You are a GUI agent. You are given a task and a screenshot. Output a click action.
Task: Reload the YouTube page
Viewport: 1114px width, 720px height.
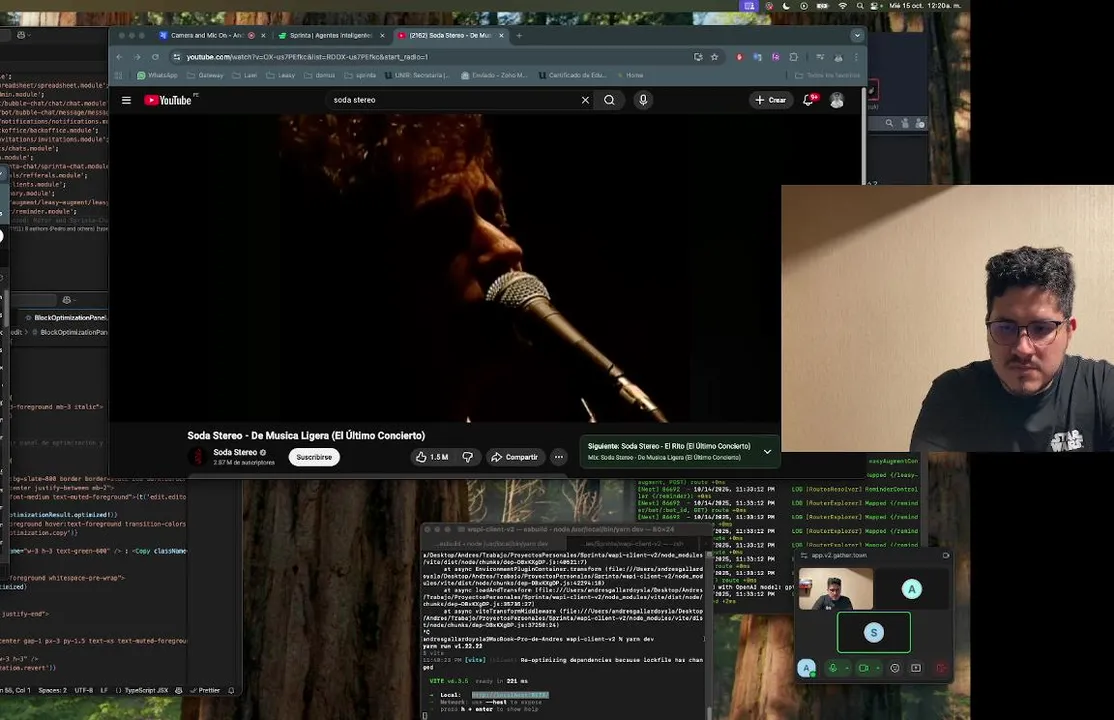155,57
